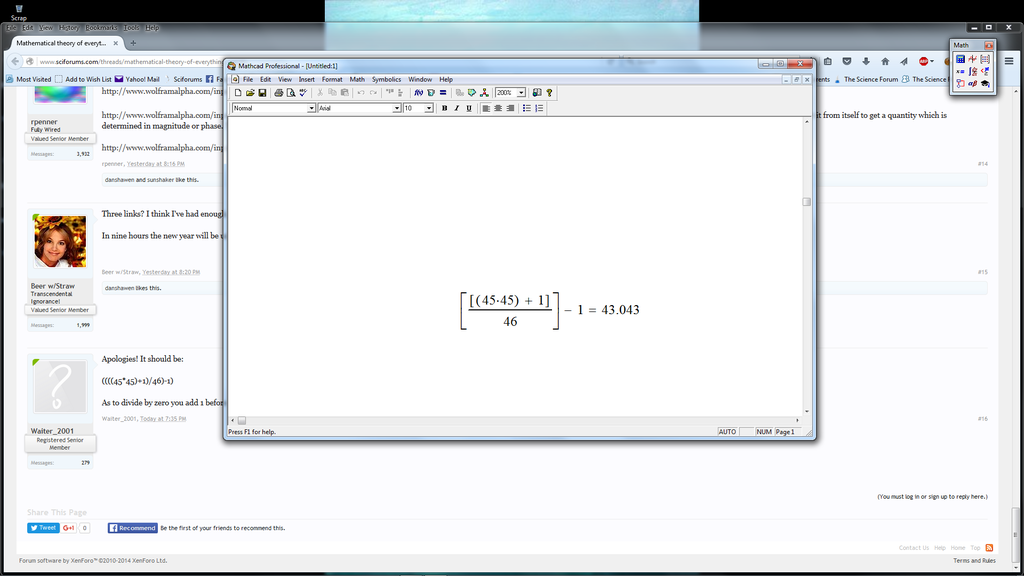Image resolution: width=1024 pixels, height=576 pixels.
Task: Open the Calculus palette icon
Action: point(972,71)
